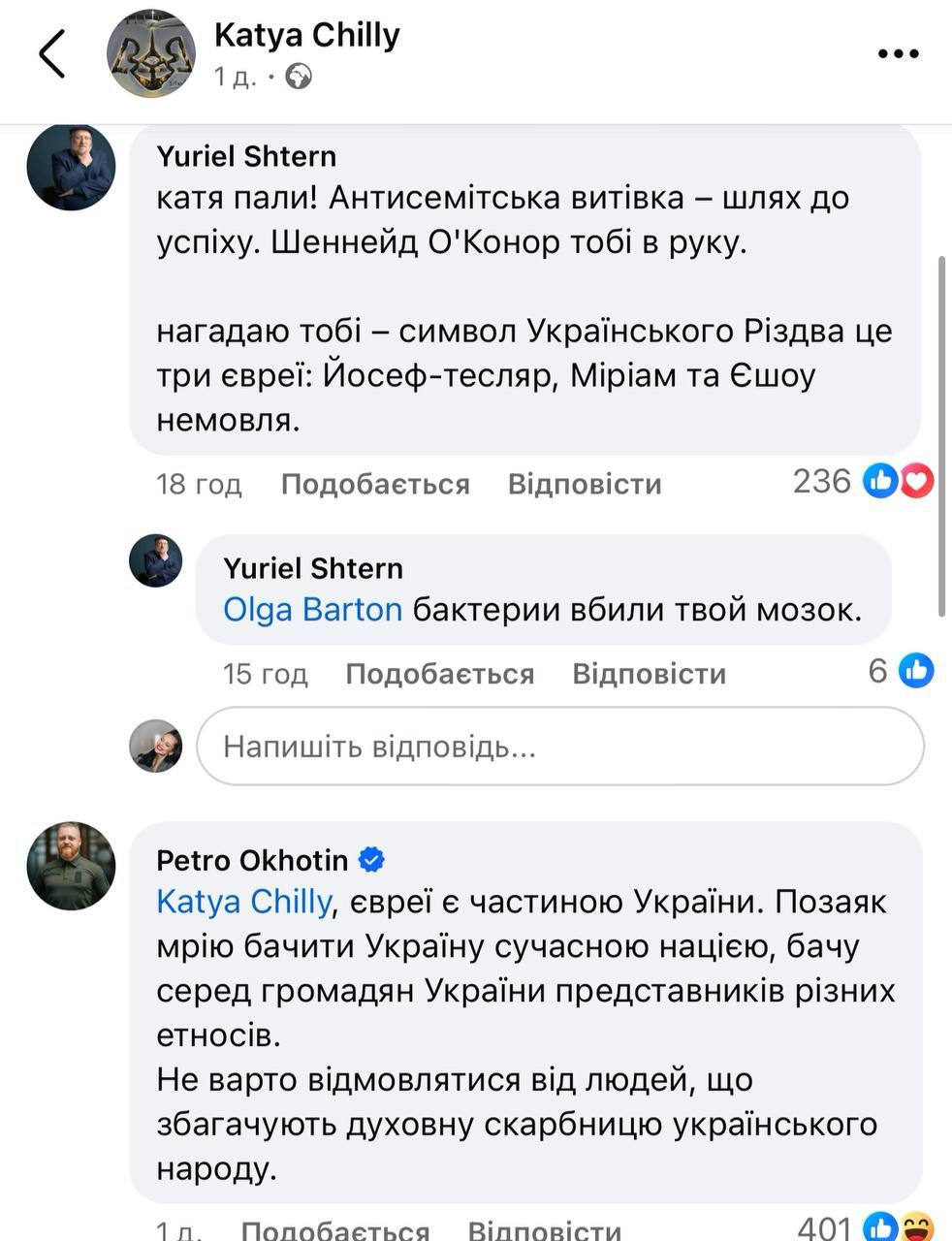
Task: Open Katya Chilly mention in Petro's comment
Action: (243, 902)
